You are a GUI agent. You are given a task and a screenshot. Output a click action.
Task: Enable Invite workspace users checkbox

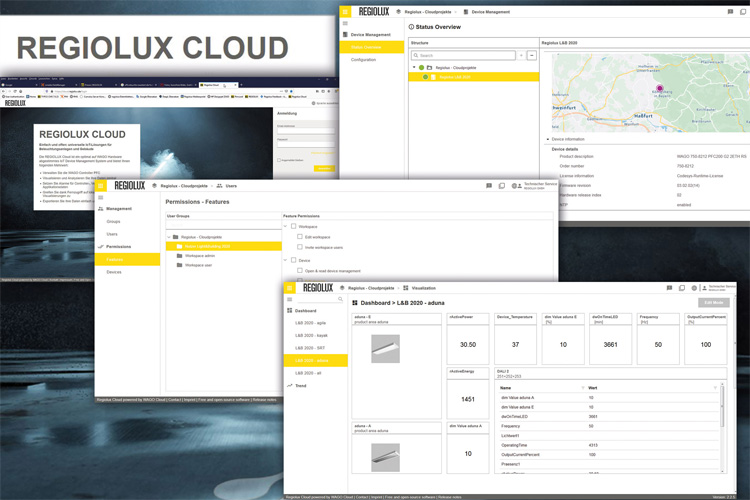pyautogui.click(x=300, y=247)
